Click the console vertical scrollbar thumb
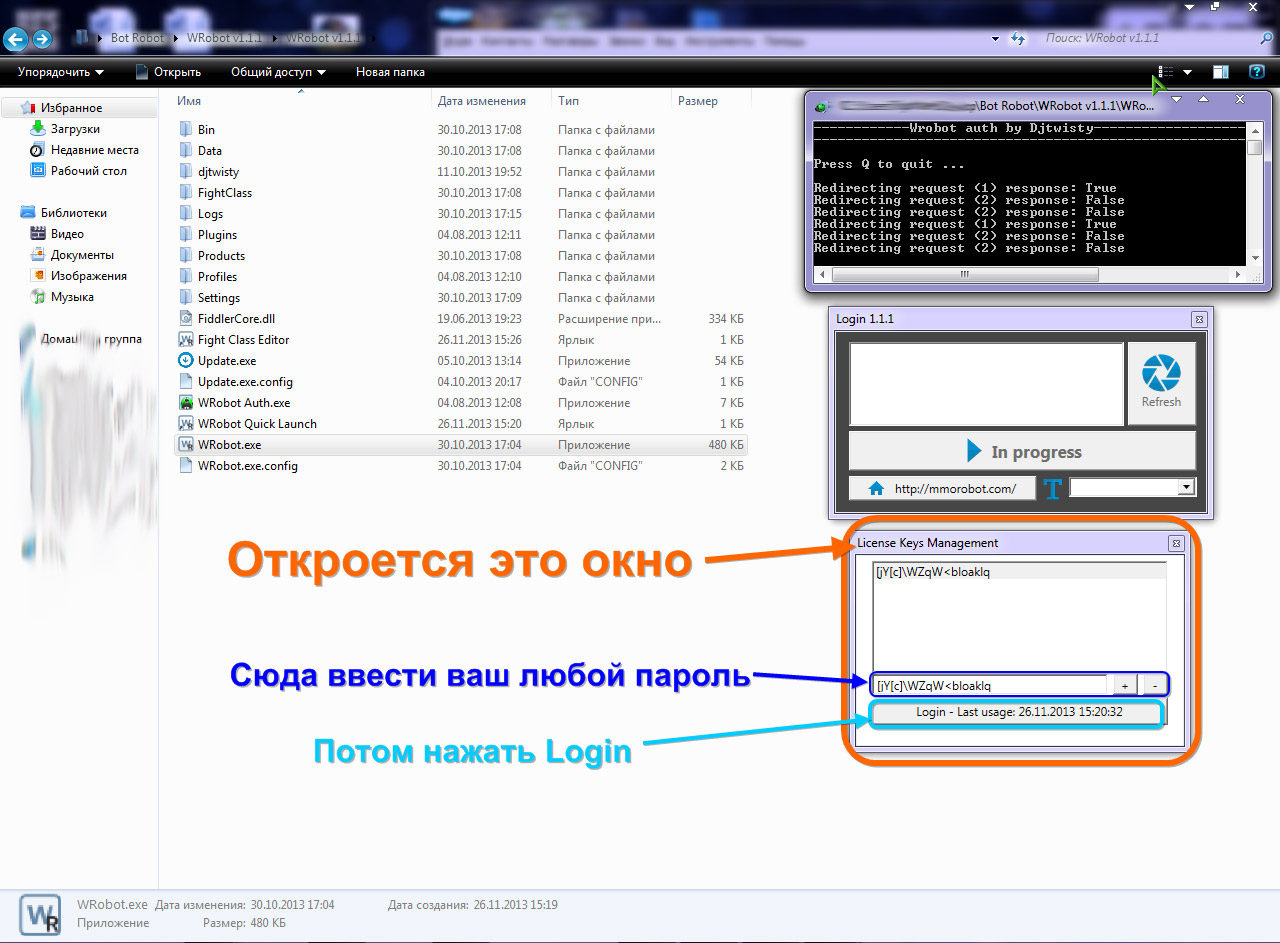This screenshot has height=943, width=1280. coord(1254,147)
